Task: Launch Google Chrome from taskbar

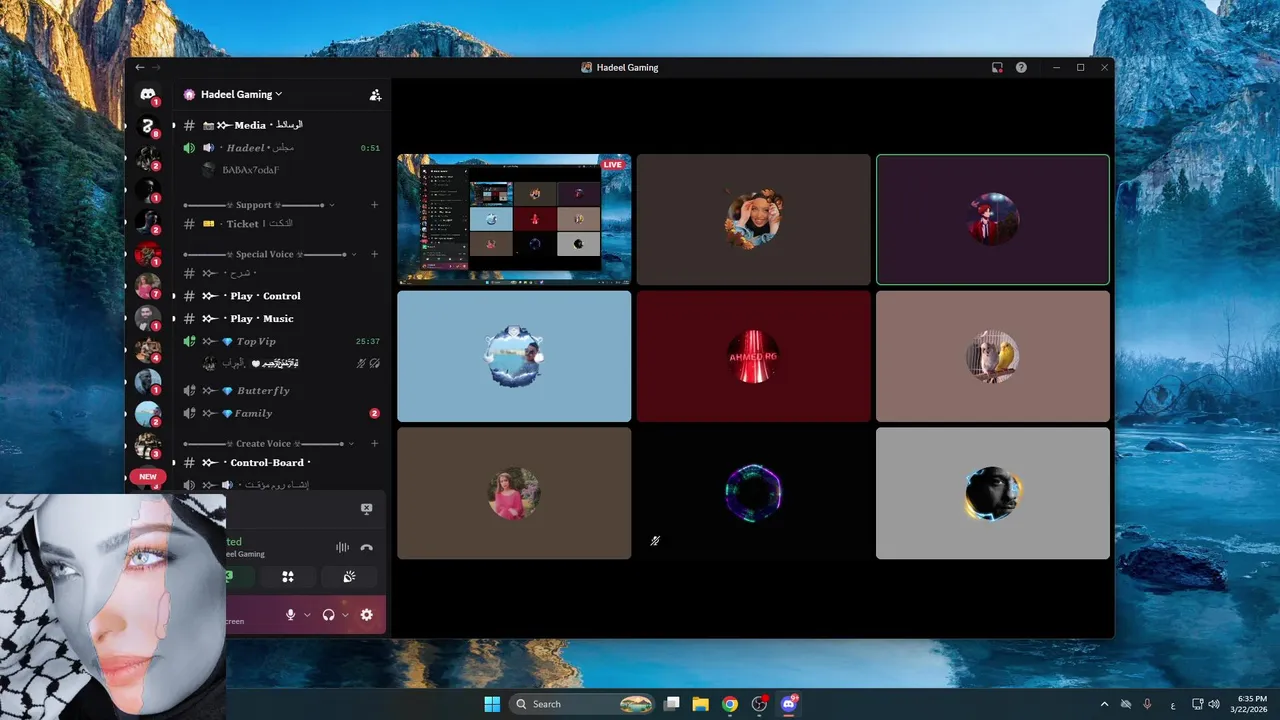Action: [730, 704]
